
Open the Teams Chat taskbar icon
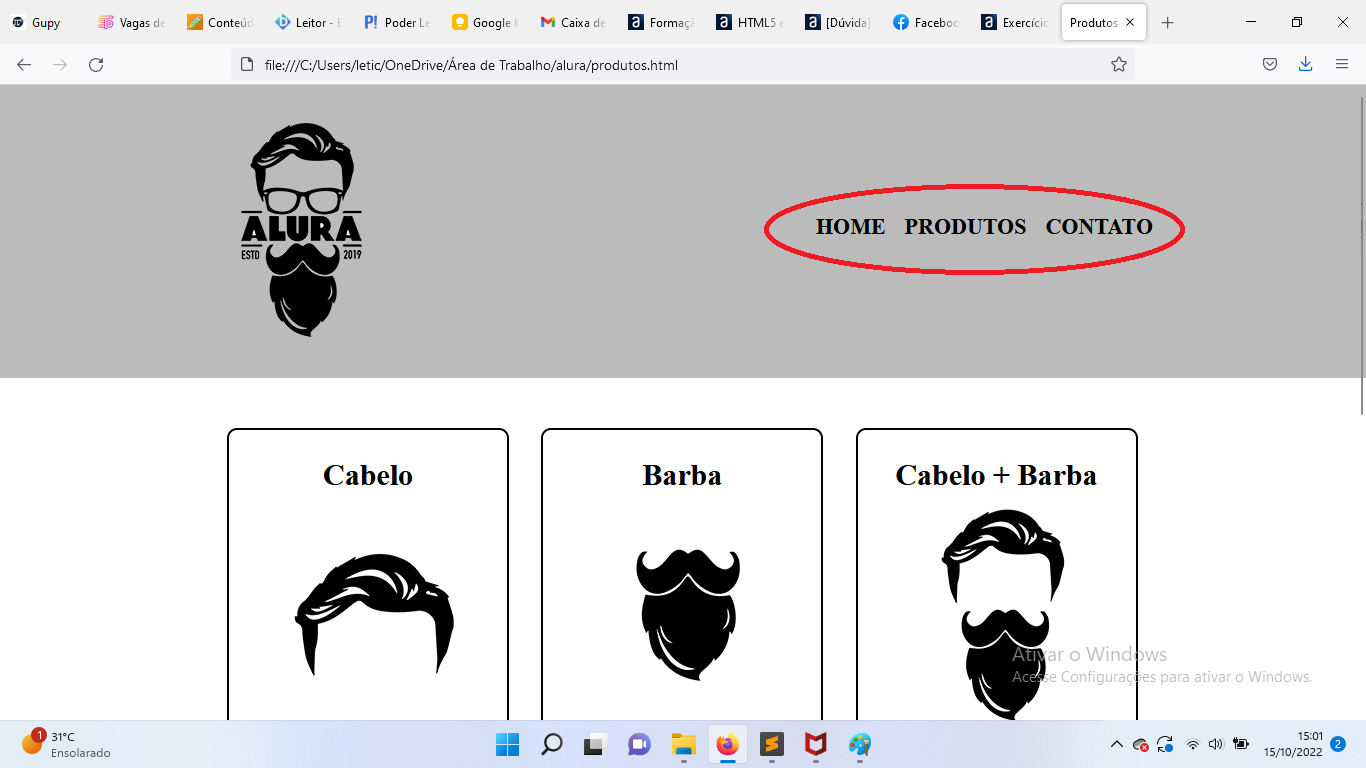click(639, 745)
